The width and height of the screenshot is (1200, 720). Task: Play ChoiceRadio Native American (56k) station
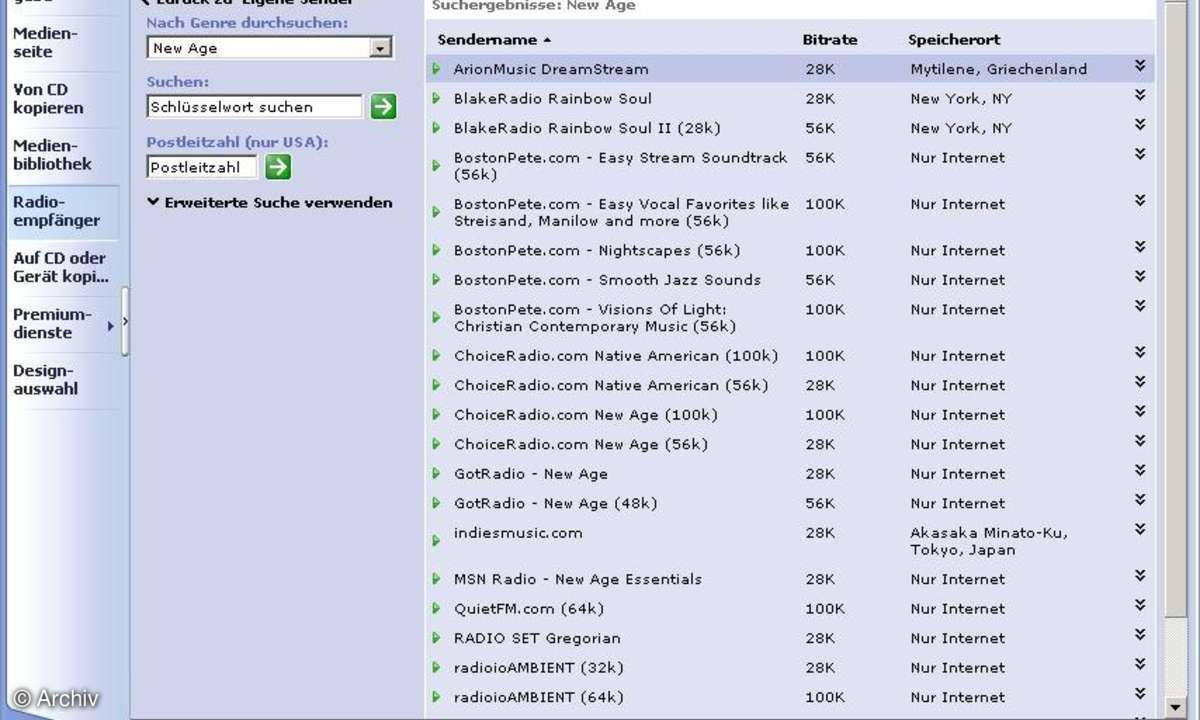coord(436,385)
